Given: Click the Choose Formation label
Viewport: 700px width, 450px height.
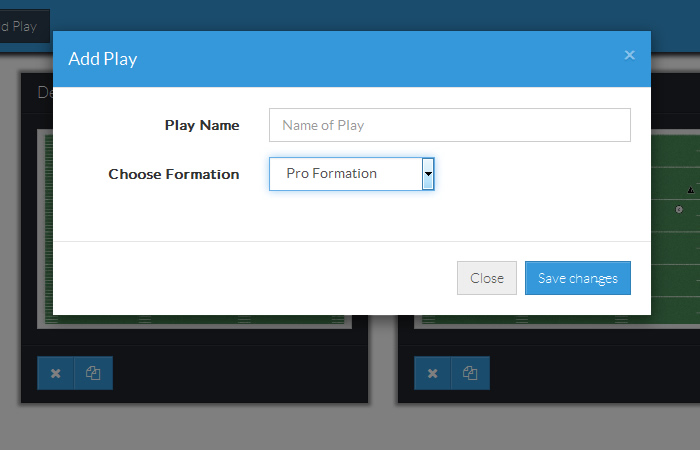Looking at the screenshot, I should point(173,174).
